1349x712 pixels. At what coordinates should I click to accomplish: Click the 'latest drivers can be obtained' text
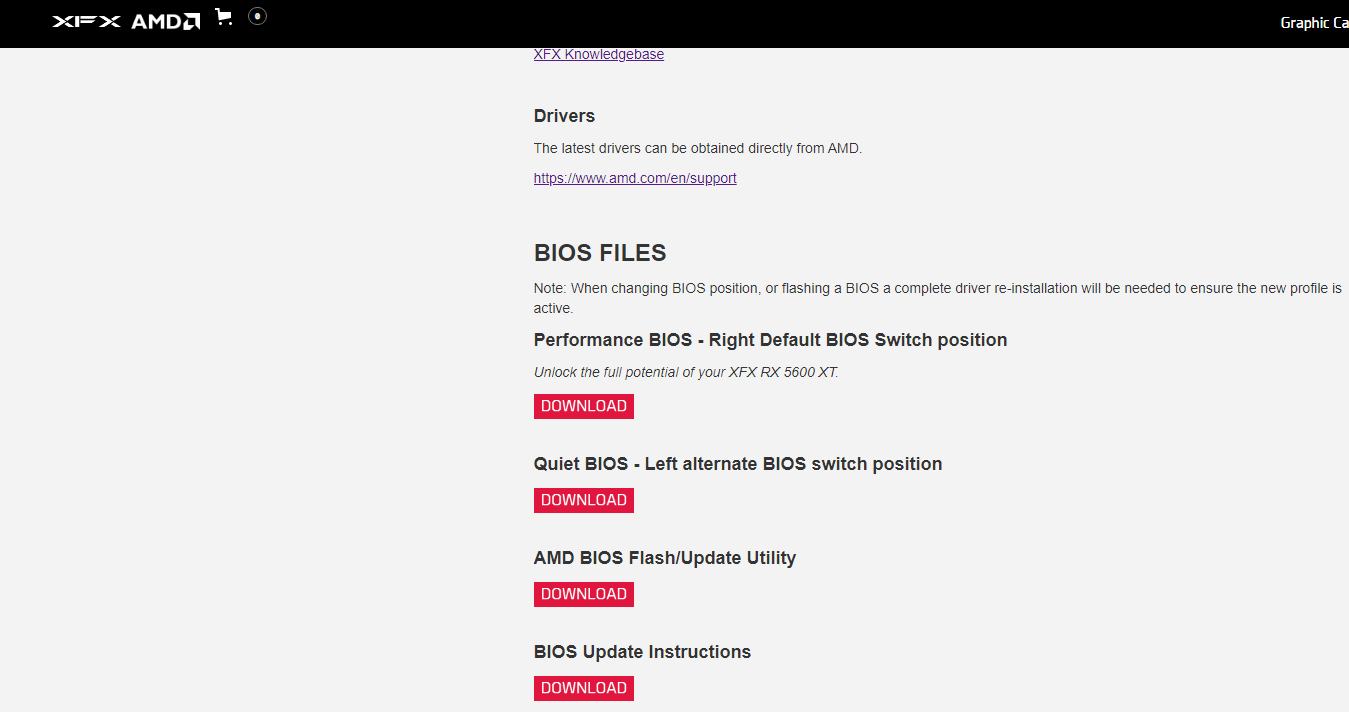[x=697, y=149]
